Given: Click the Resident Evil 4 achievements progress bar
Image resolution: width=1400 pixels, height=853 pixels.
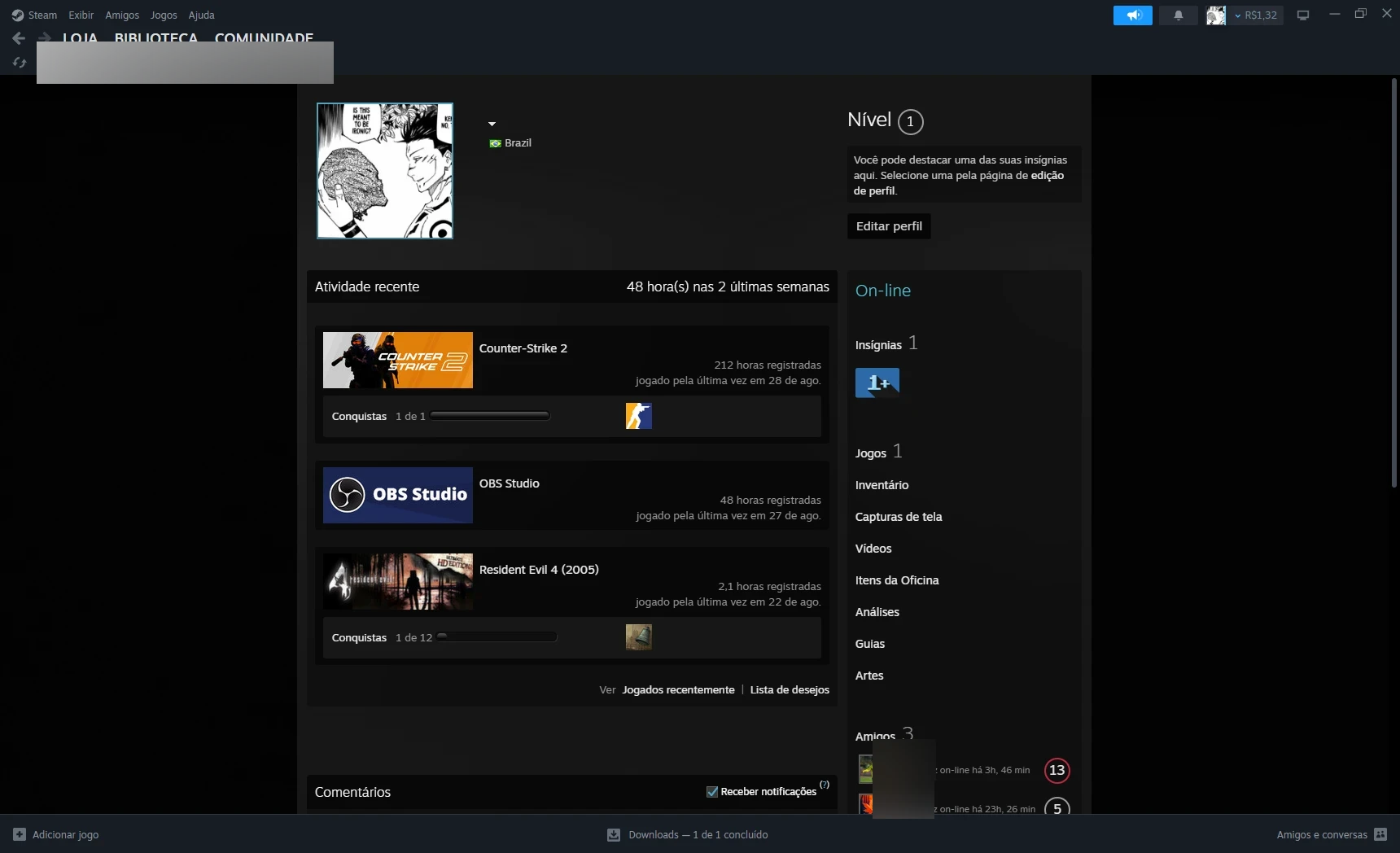Looking at the screenshot, I should pos(497,637).
